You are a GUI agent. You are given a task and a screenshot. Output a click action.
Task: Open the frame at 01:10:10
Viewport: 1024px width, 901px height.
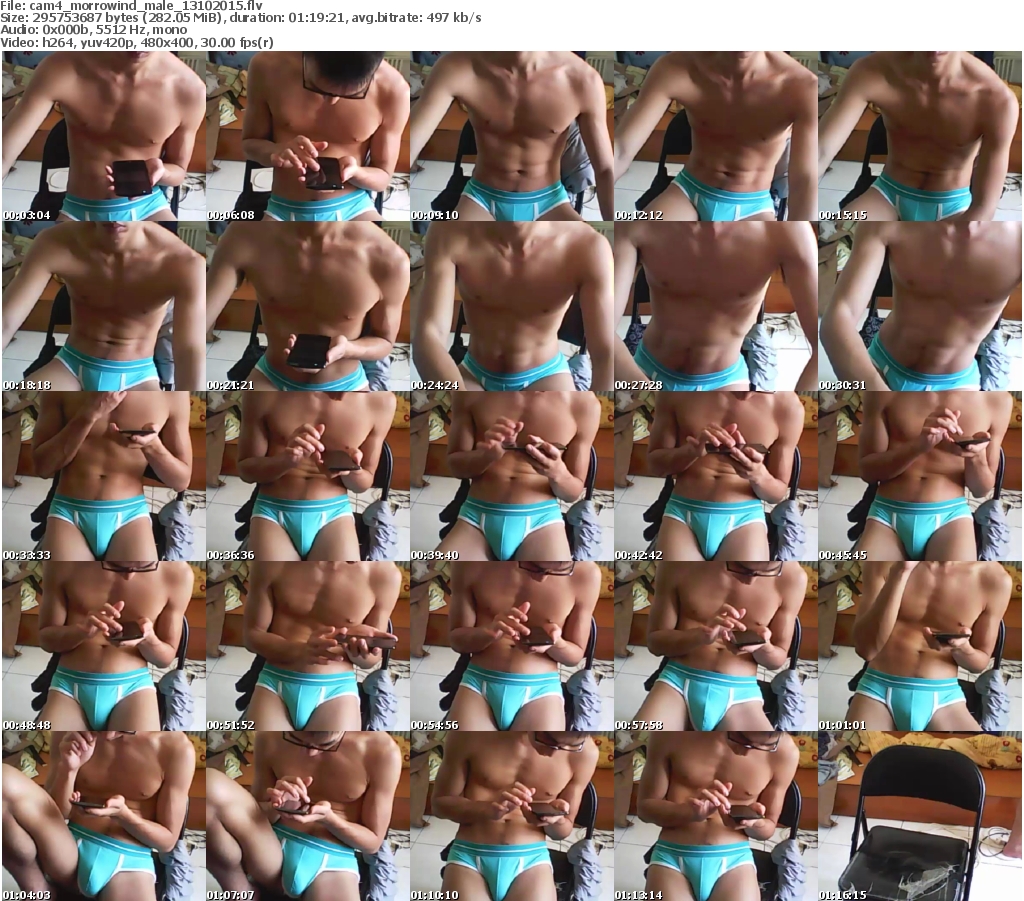(511, 816)
